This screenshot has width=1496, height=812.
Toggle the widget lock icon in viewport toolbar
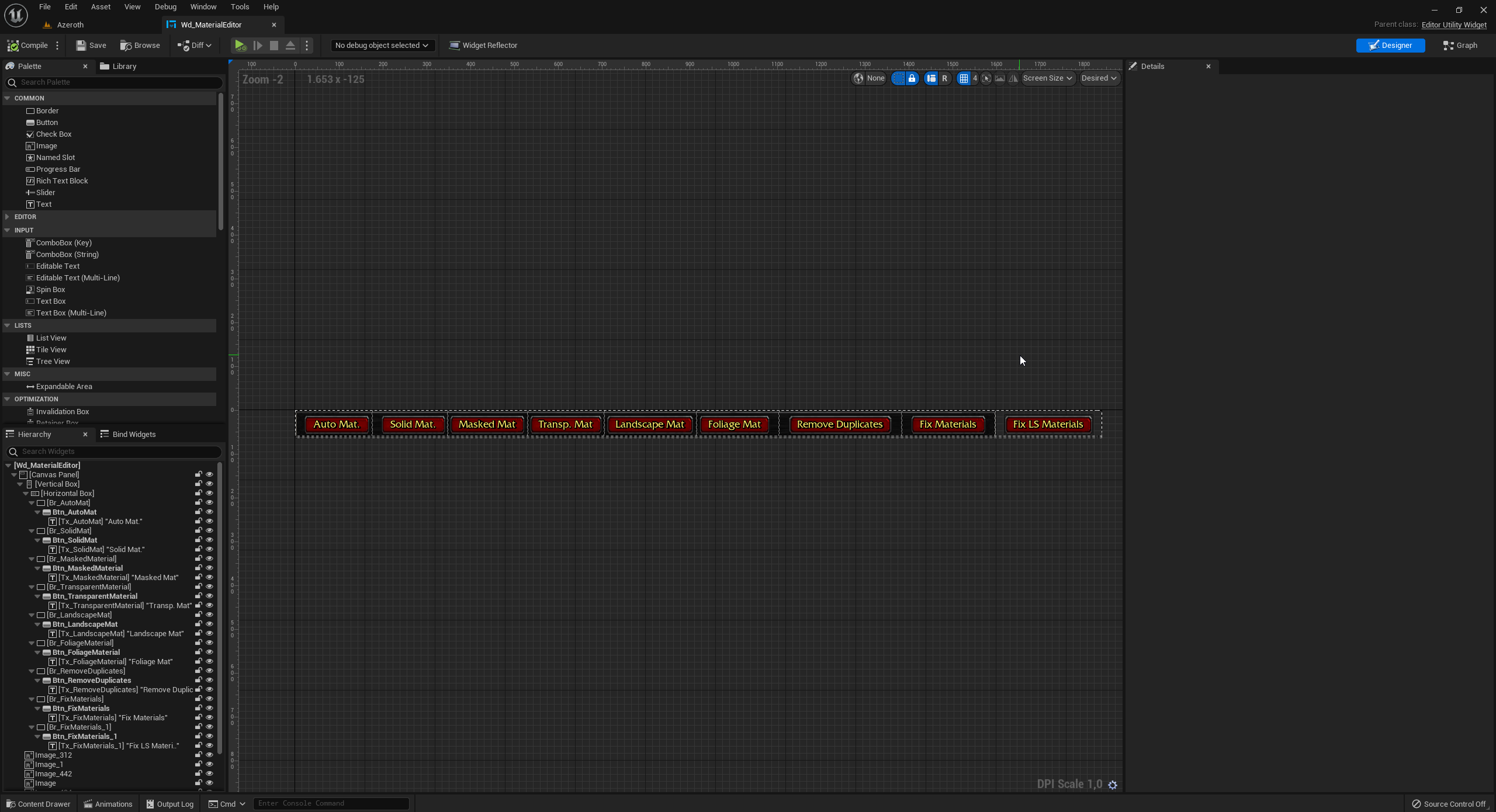[x=912, y=78]
